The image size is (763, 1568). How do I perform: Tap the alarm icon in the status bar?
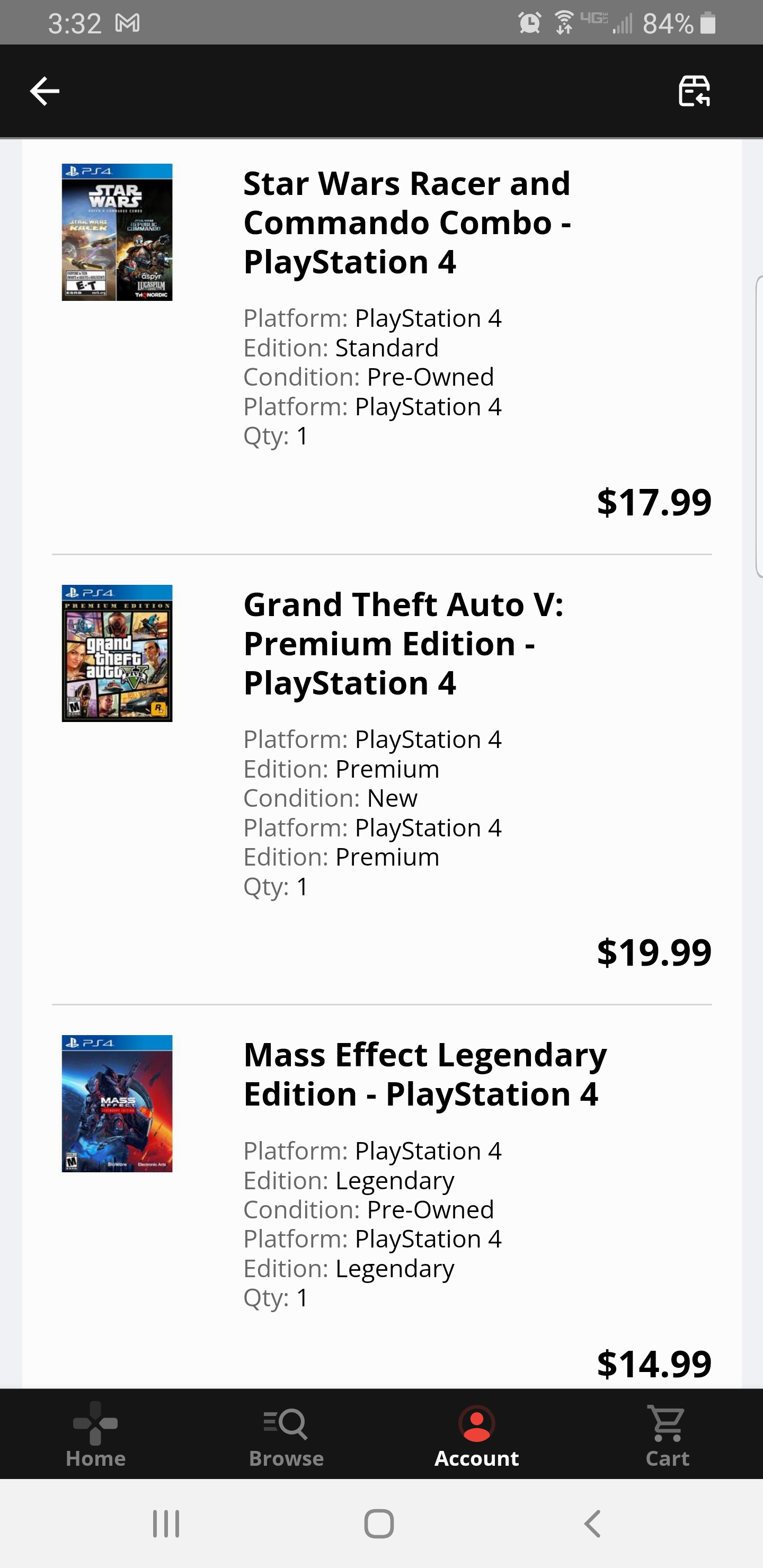point(529,22)
